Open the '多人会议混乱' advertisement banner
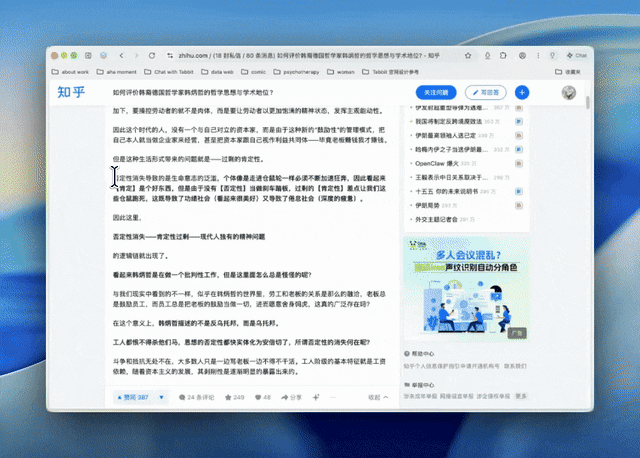640x458 pixels. coord(466,289)
